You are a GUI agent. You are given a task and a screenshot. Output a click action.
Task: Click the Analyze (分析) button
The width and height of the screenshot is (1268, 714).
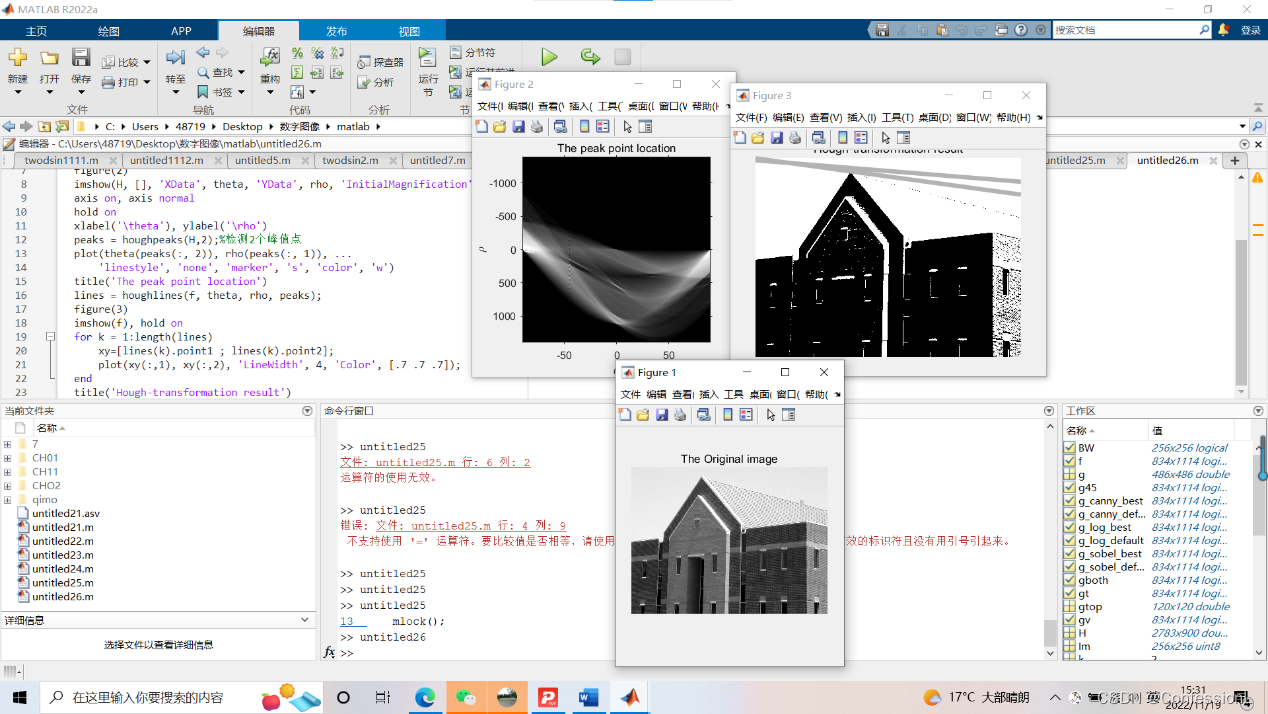click(x=376, y=82)
